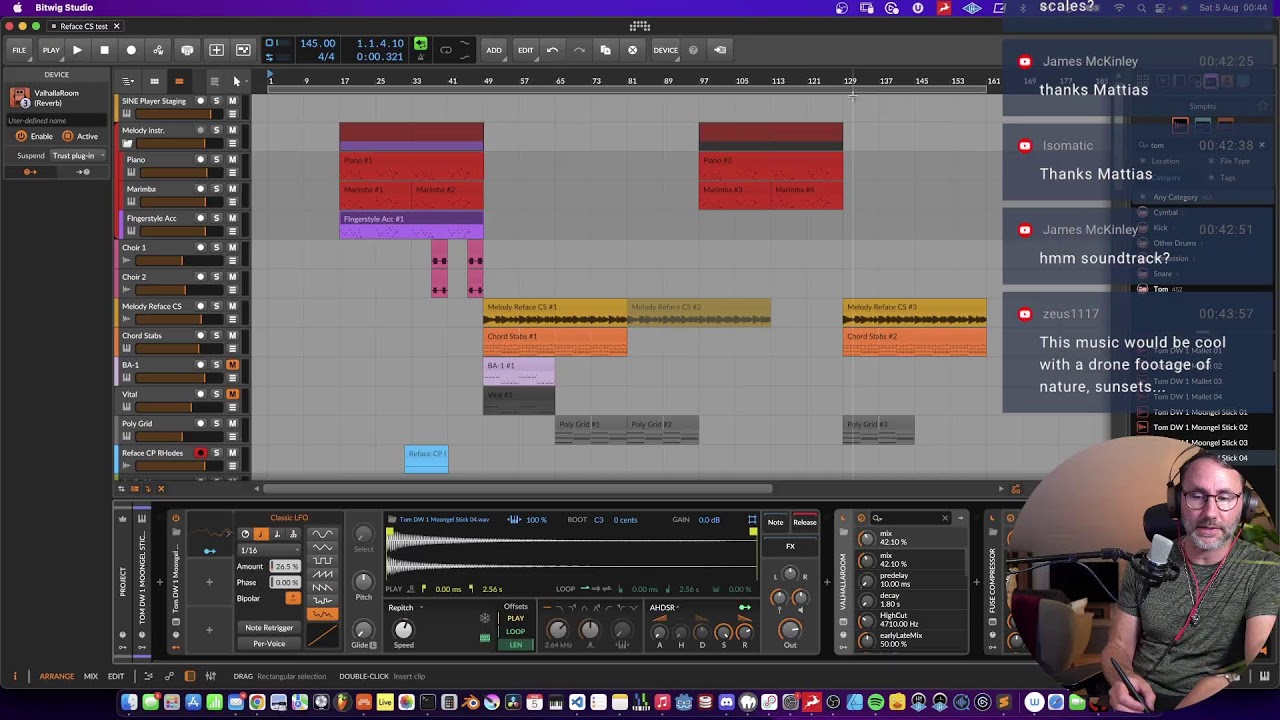Toggle the Bipolar switch
Viewport: 1280px width, 720px height.
pos(292,598)
